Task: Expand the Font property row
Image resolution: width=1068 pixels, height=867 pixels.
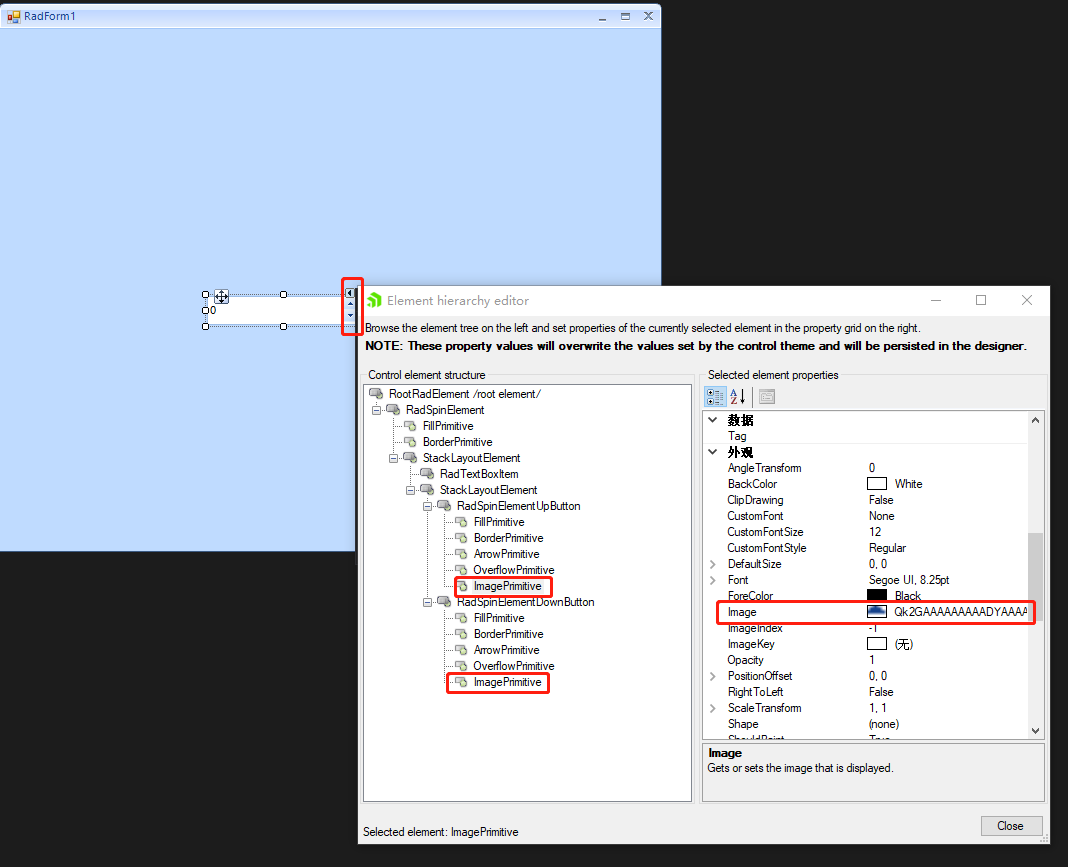Action: [713, 580]
